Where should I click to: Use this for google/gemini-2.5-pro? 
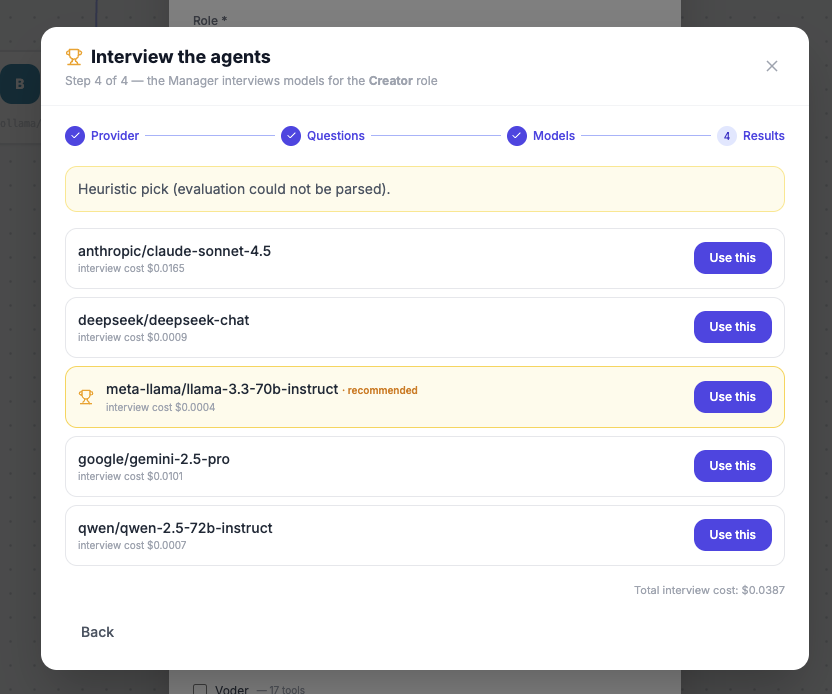click(x=732, y=466)
